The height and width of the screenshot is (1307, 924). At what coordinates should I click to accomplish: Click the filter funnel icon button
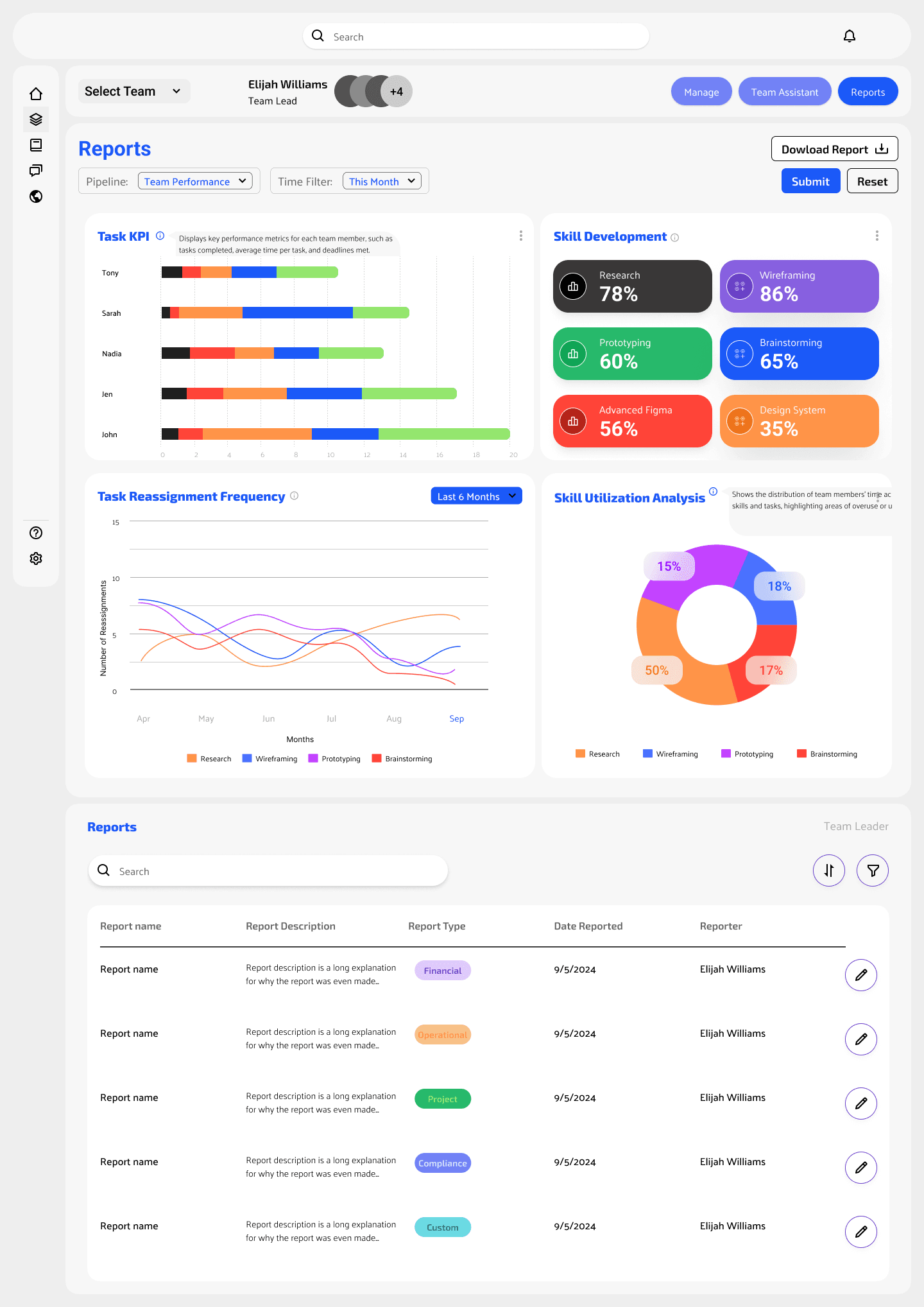[873, 870]
